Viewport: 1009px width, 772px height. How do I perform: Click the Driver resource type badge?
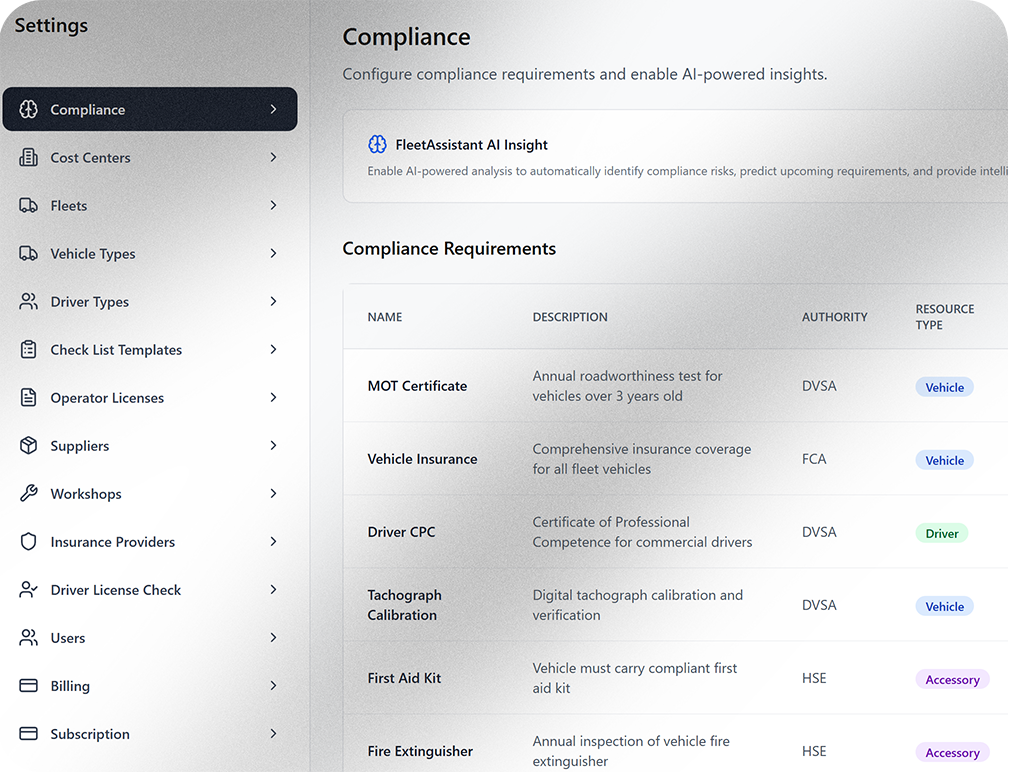[x=941, y=534]
